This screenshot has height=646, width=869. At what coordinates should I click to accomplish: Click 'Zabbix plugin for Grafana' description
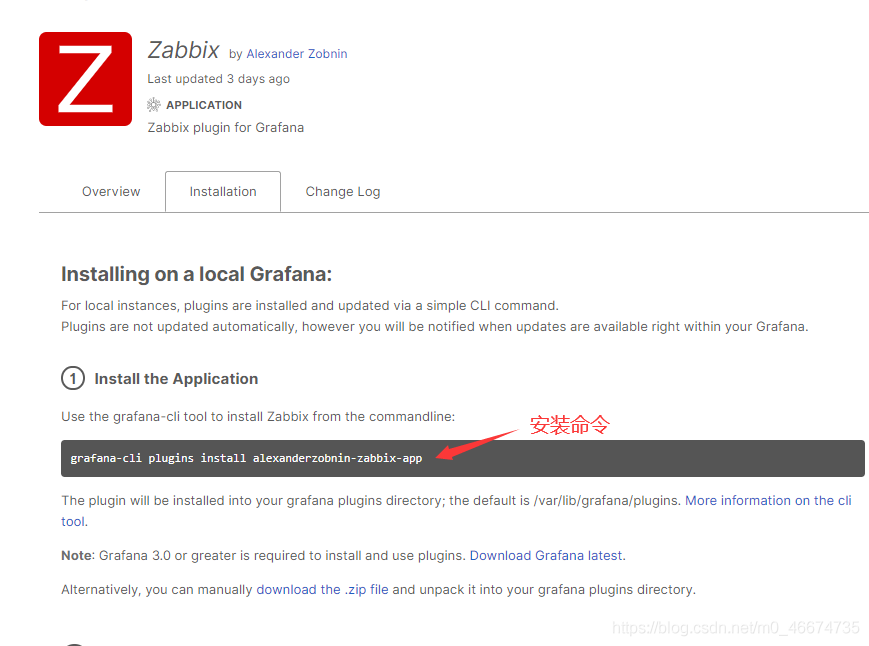coord(225,128)
